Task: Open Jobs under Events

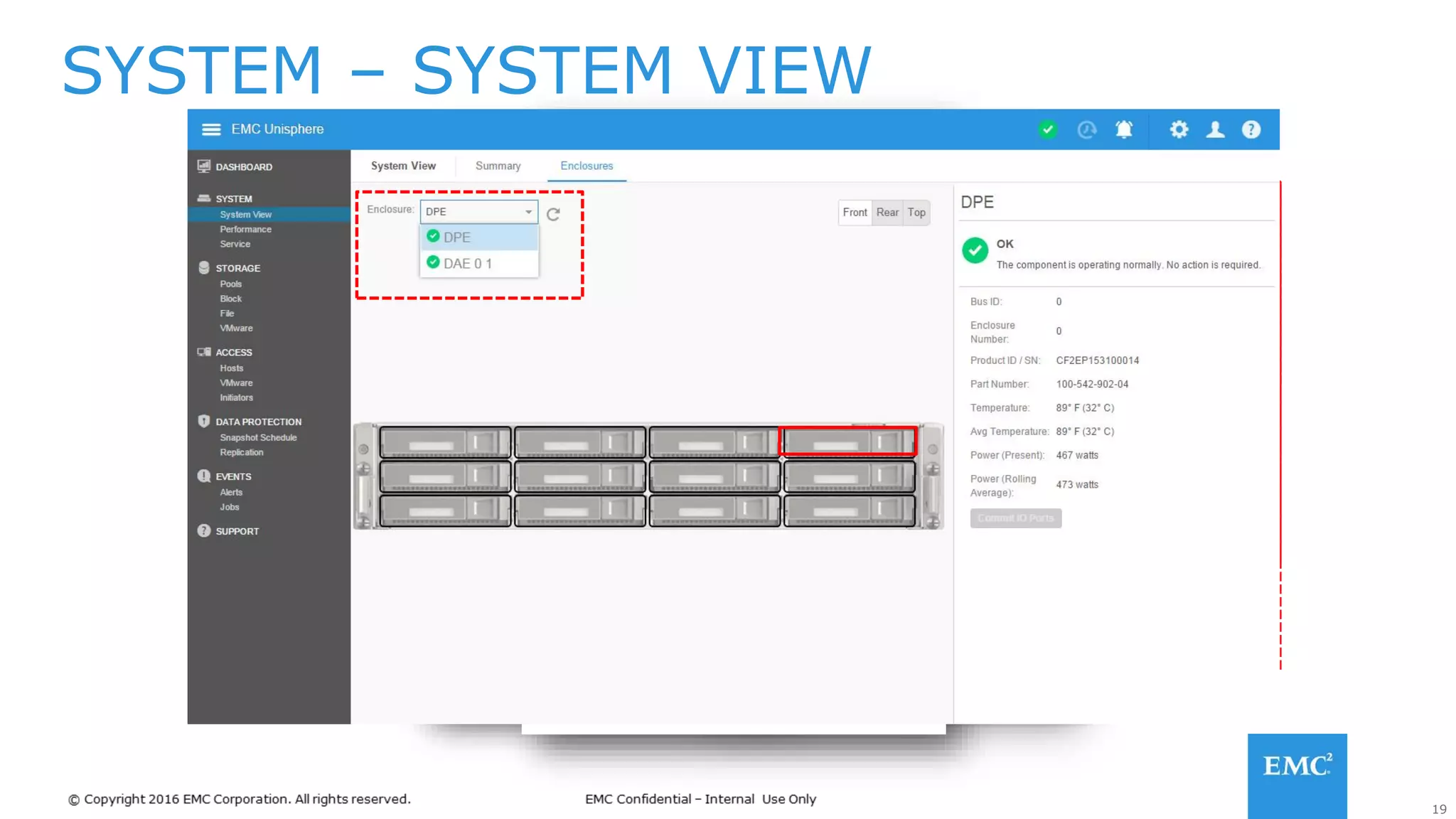Action: pos(230,507)
